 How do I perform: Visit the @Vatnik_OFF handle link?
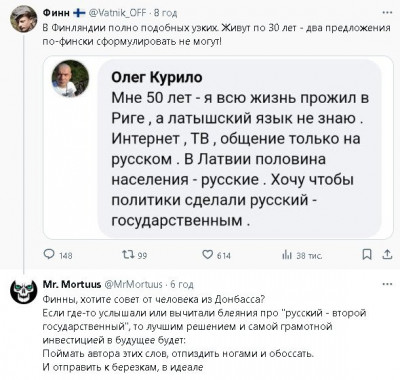[x=117, y=13]
